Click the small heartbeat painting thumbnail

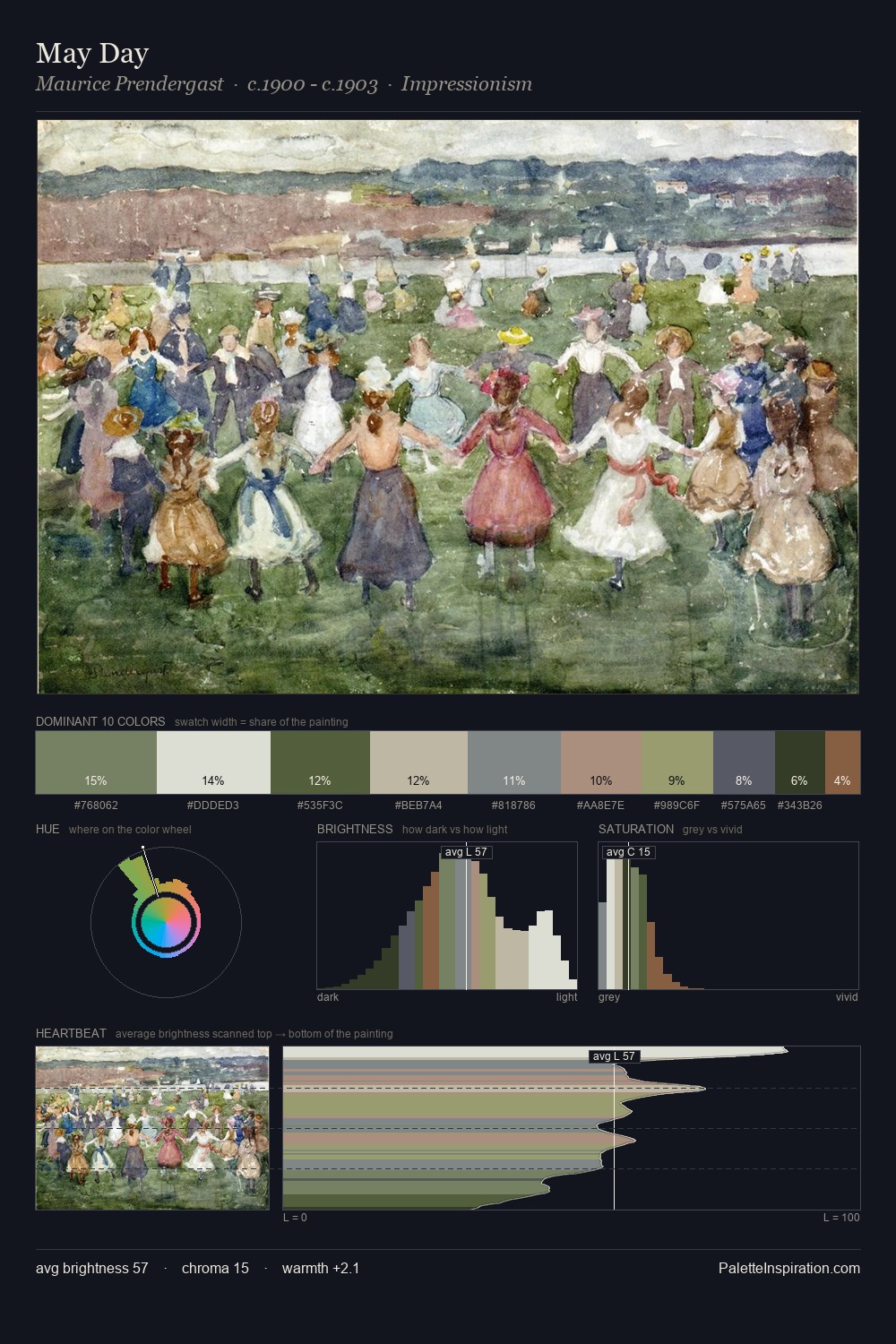[x=152, y=1128]
